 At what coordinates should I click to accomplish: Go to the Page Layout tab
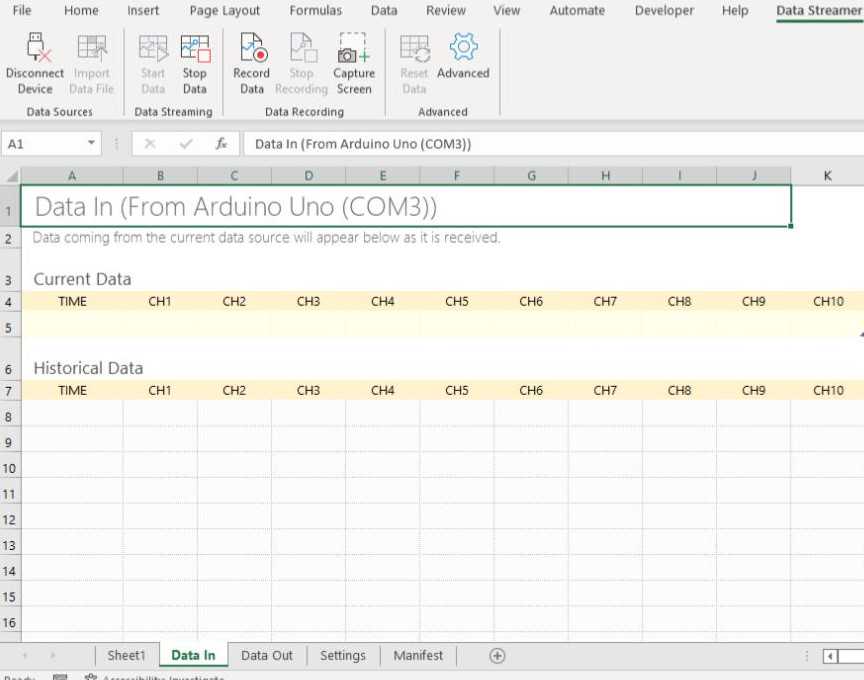pyautogui.click(x=224, y=10)
